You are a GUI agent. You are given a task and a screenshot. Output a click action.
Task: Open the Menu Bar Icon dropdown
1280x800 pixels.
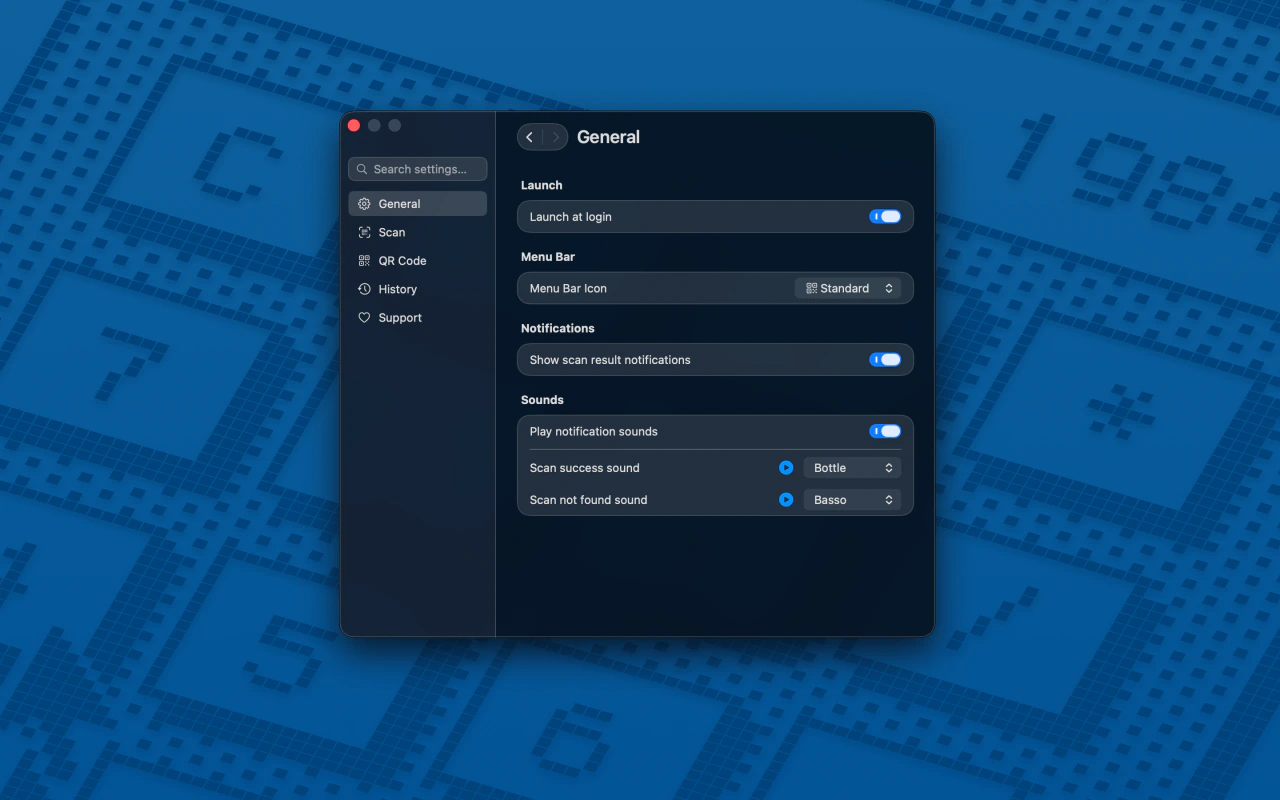pyautogui.click(x=848, y=288)
